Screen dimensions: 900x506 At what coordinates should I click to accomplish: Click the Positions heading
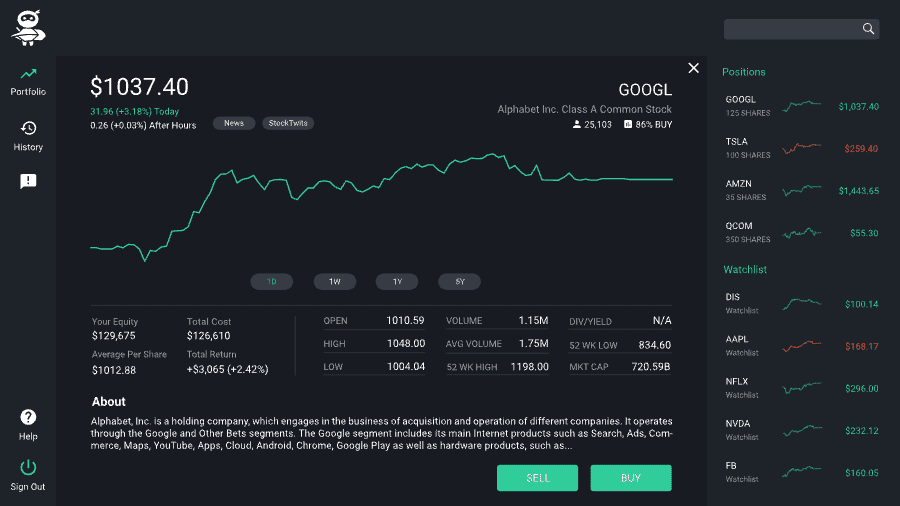[743, 72]
